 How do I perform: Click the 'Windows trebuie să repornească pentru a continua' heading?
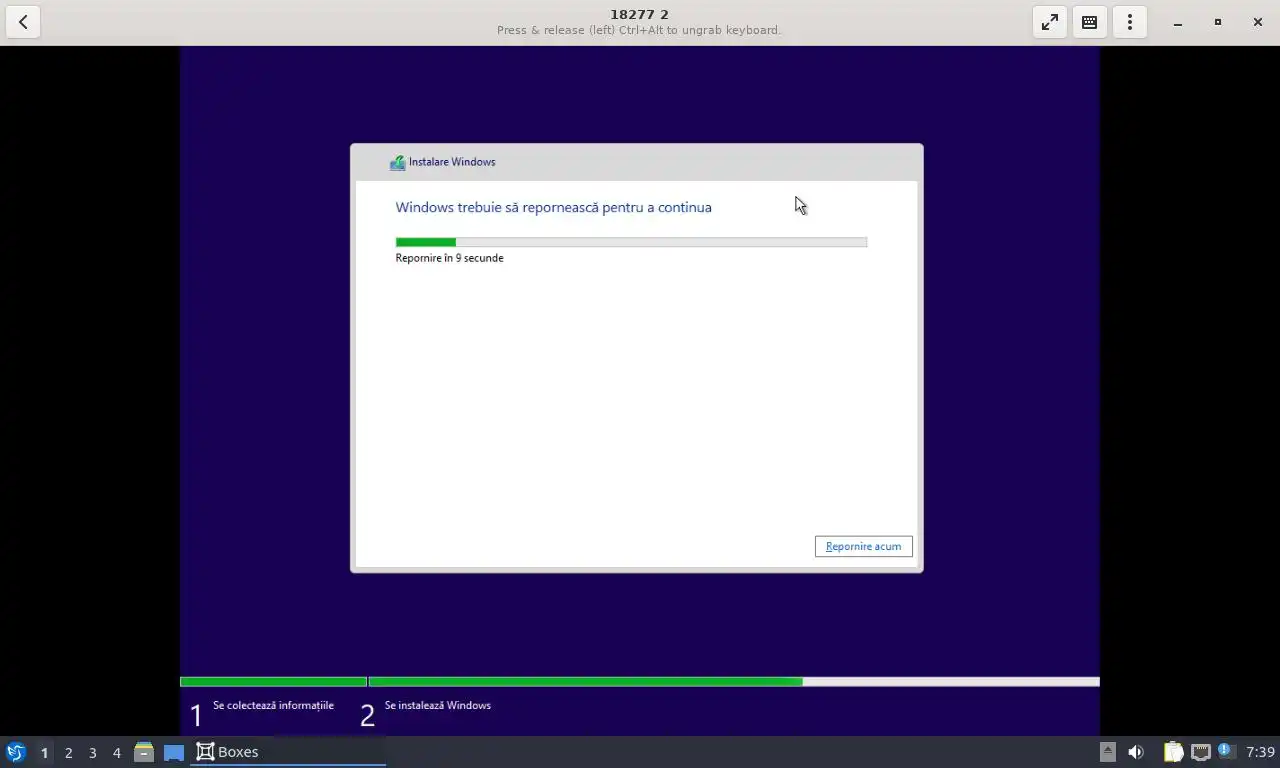pyautogui.click(x=553, y=207)
